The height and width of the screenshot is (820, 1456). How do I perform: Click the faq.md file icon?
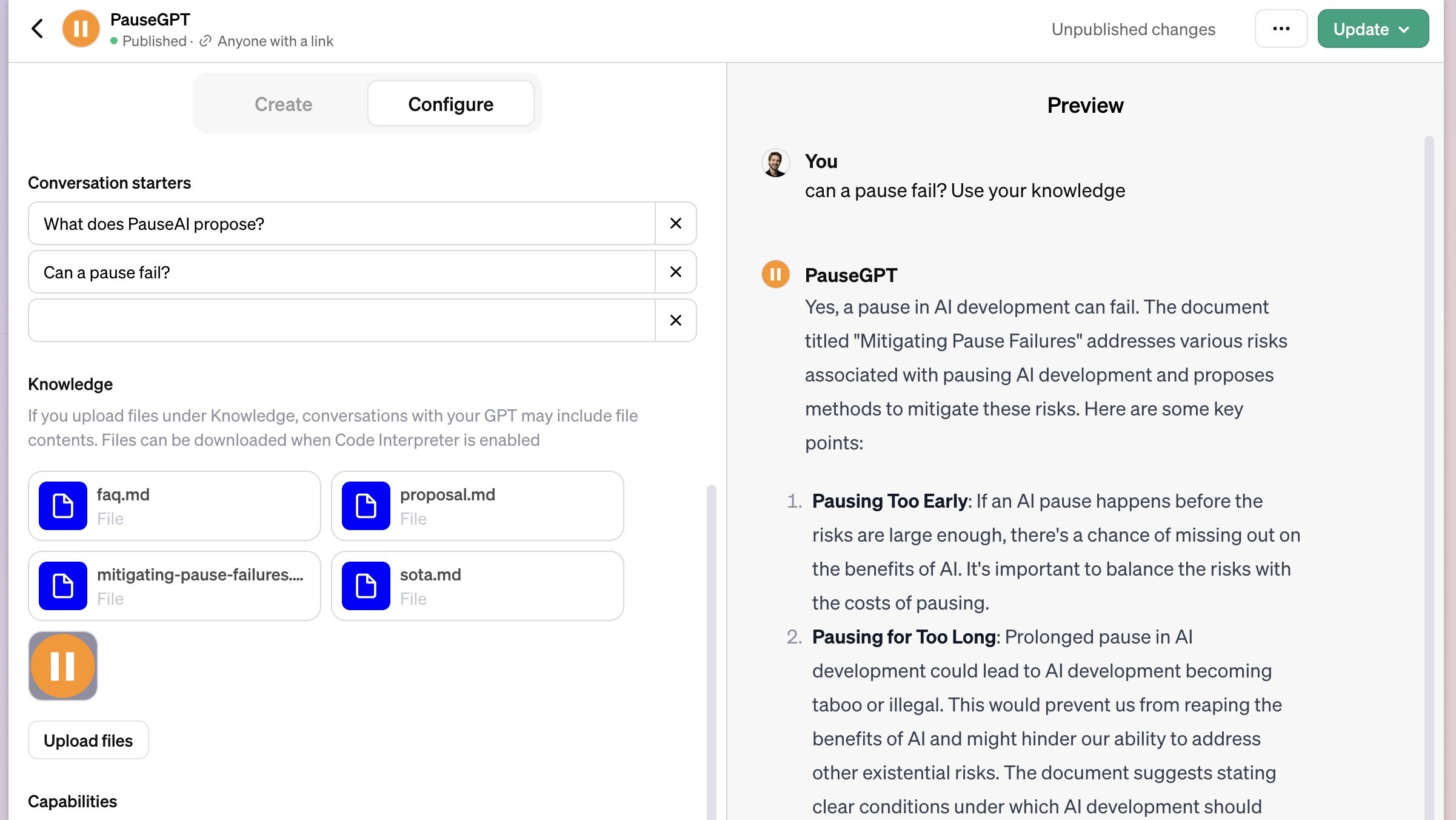(x=63, y=506)
